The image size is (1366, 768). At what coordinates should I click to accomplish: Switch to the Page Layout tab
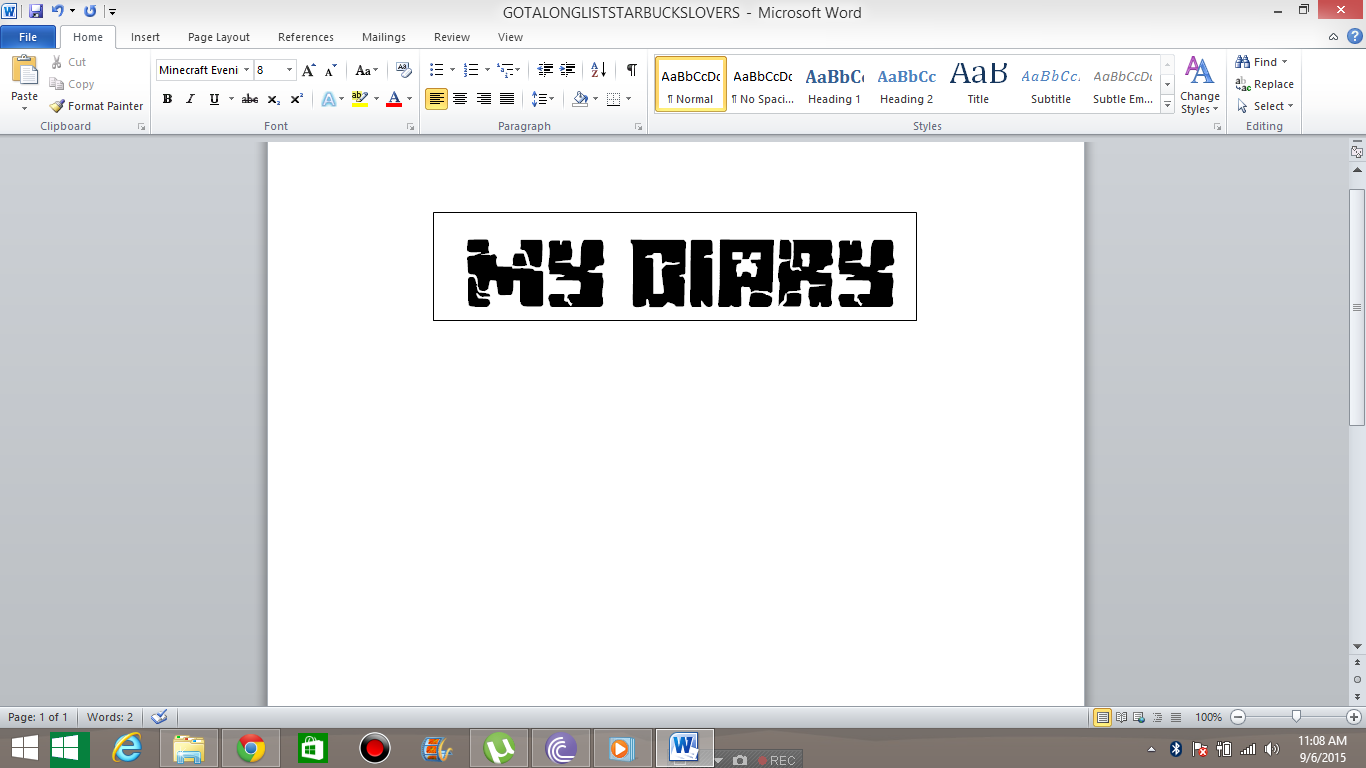coord(219,37)
